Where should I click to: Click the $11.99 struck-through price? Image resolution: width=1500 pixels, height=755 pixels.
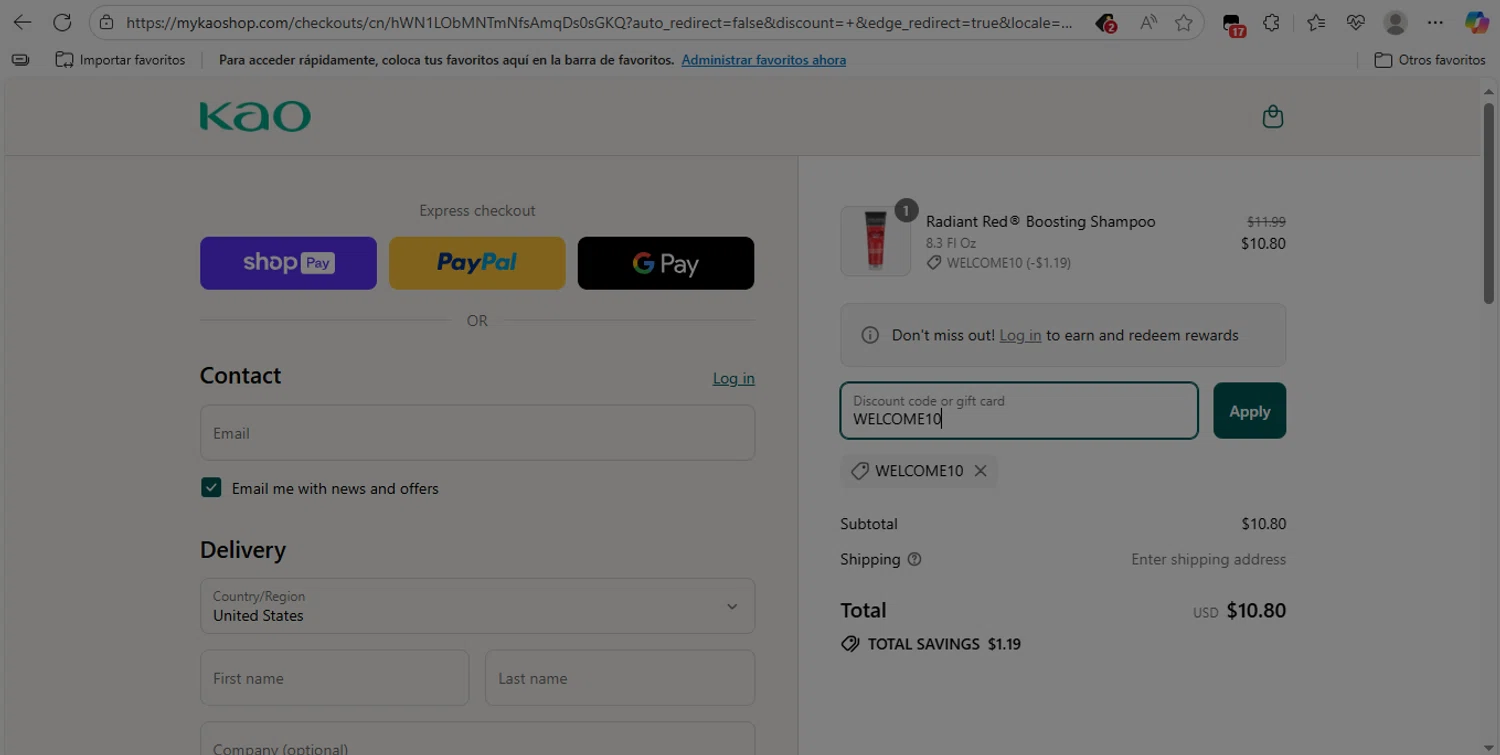1266,222
